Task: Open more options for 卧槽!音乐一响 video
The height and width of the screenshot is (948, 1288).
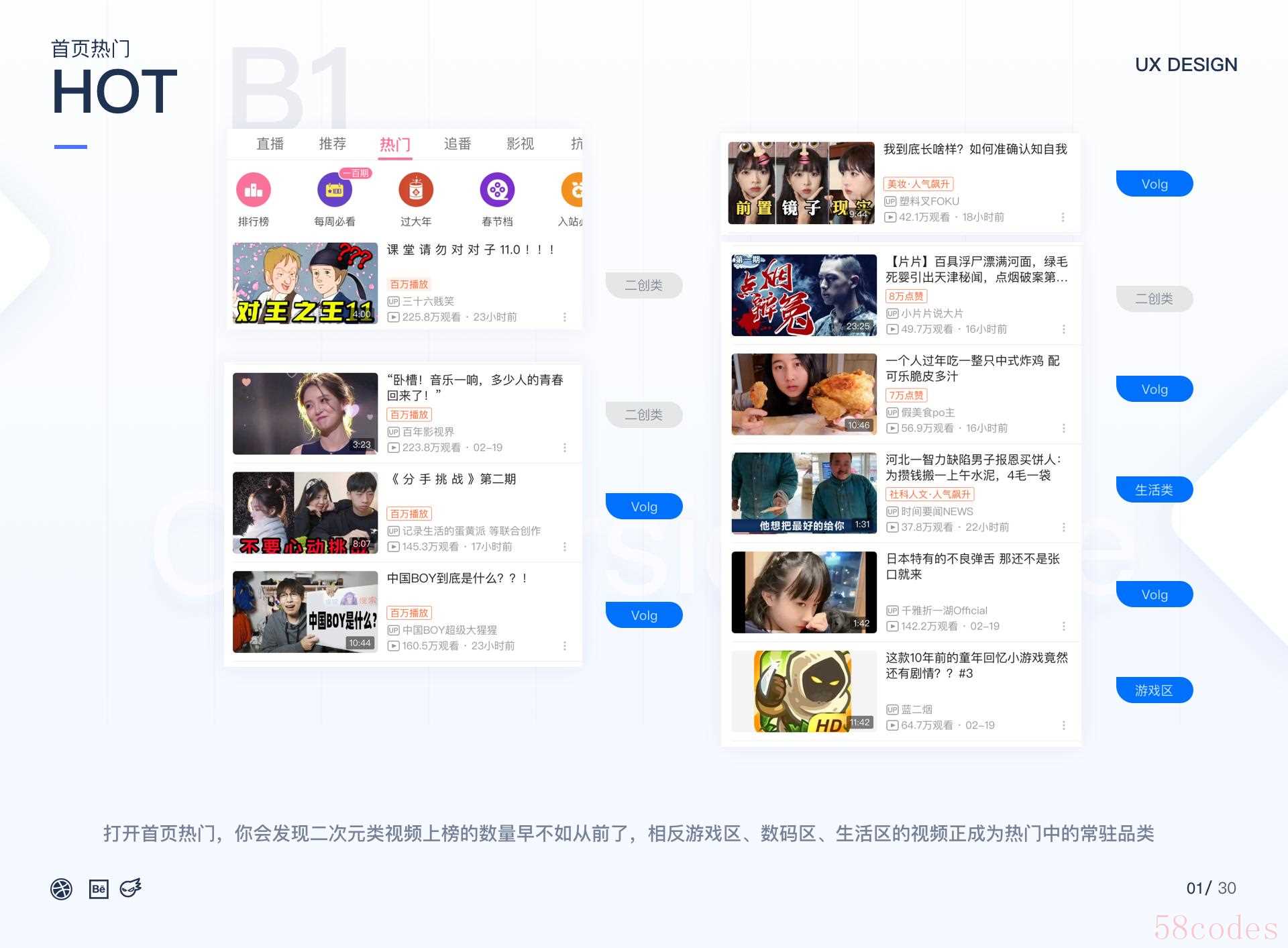Action: [565, 447]
